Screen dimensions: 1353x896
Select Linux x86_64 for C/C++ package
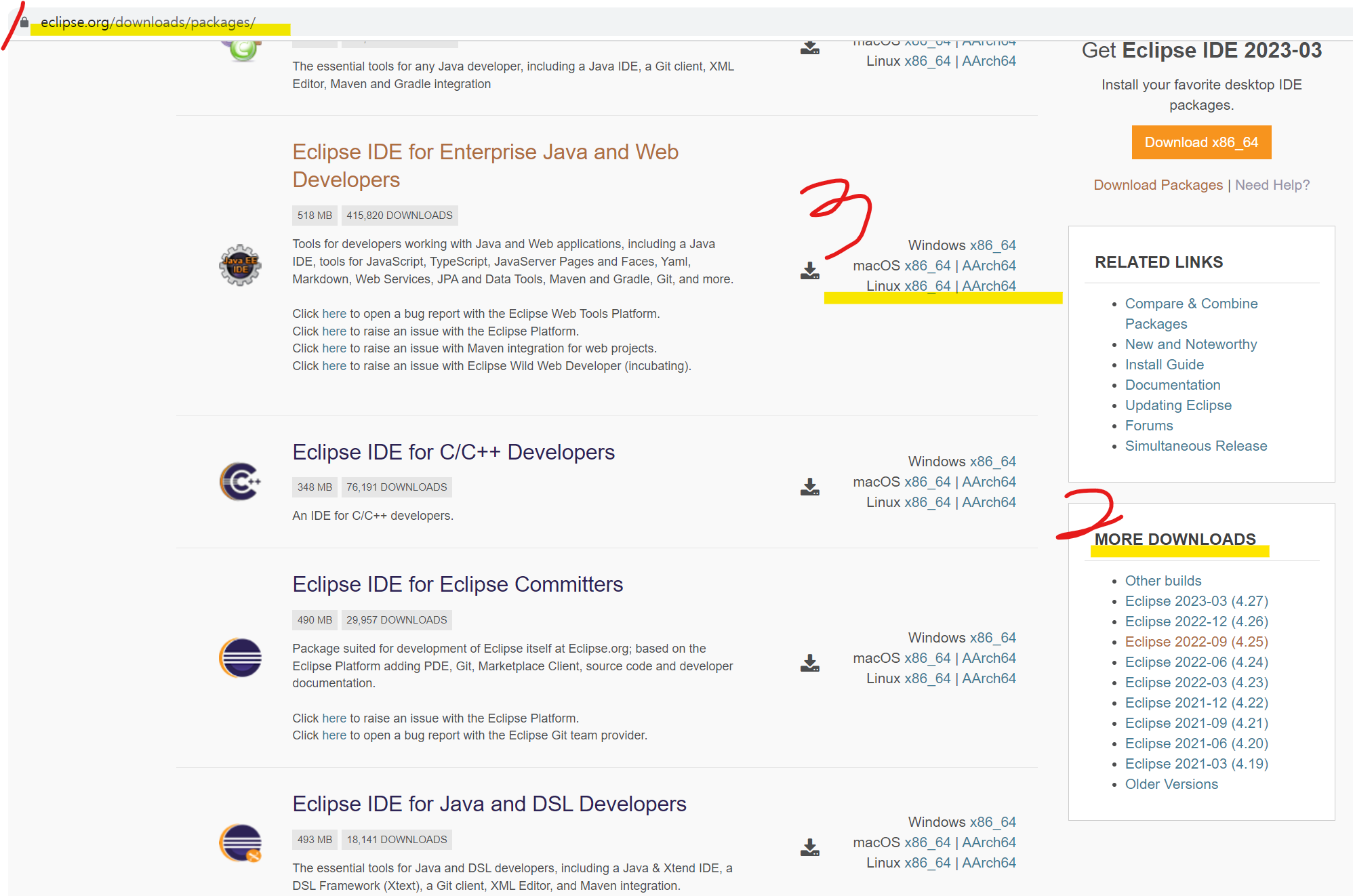click(x=927, y=502)
